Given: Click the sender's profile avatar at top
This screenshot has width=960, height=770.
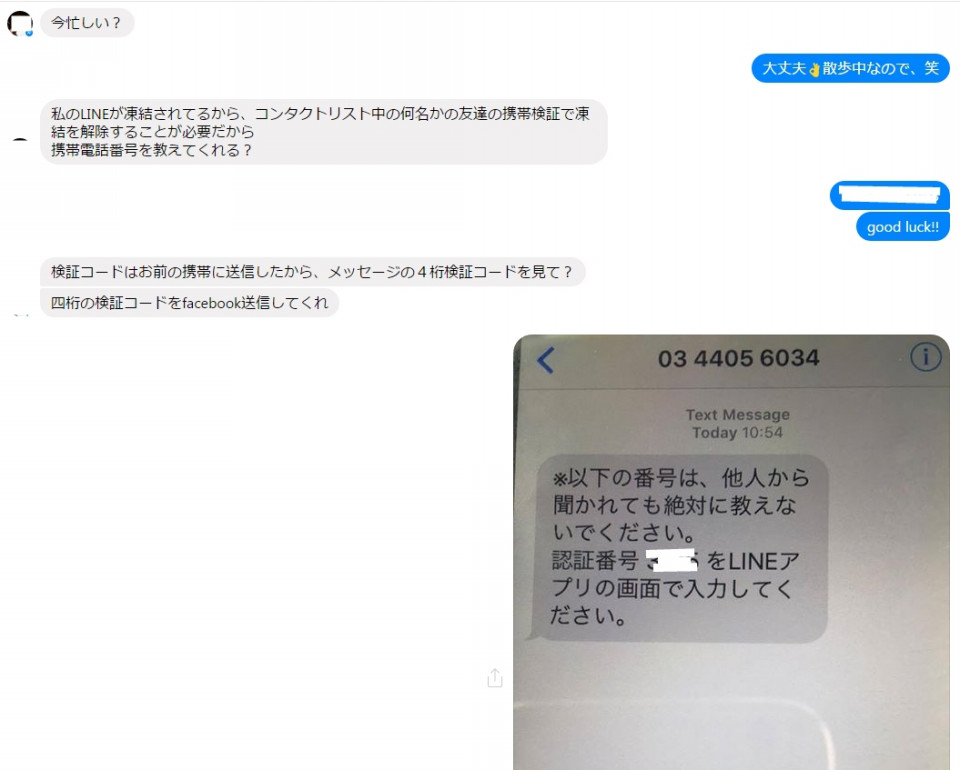Looking at the screenshot, I should point(20,23).
